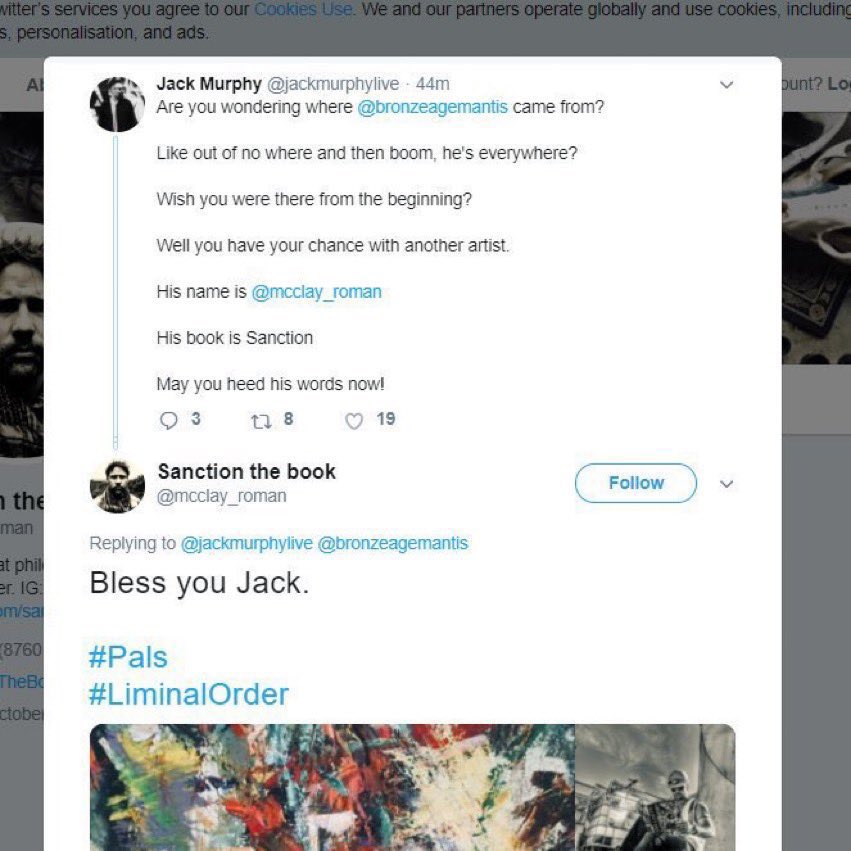
Task: Click @jackmurphylive in Replying to line
Action: pyautogui.click(x=246, y=543)
